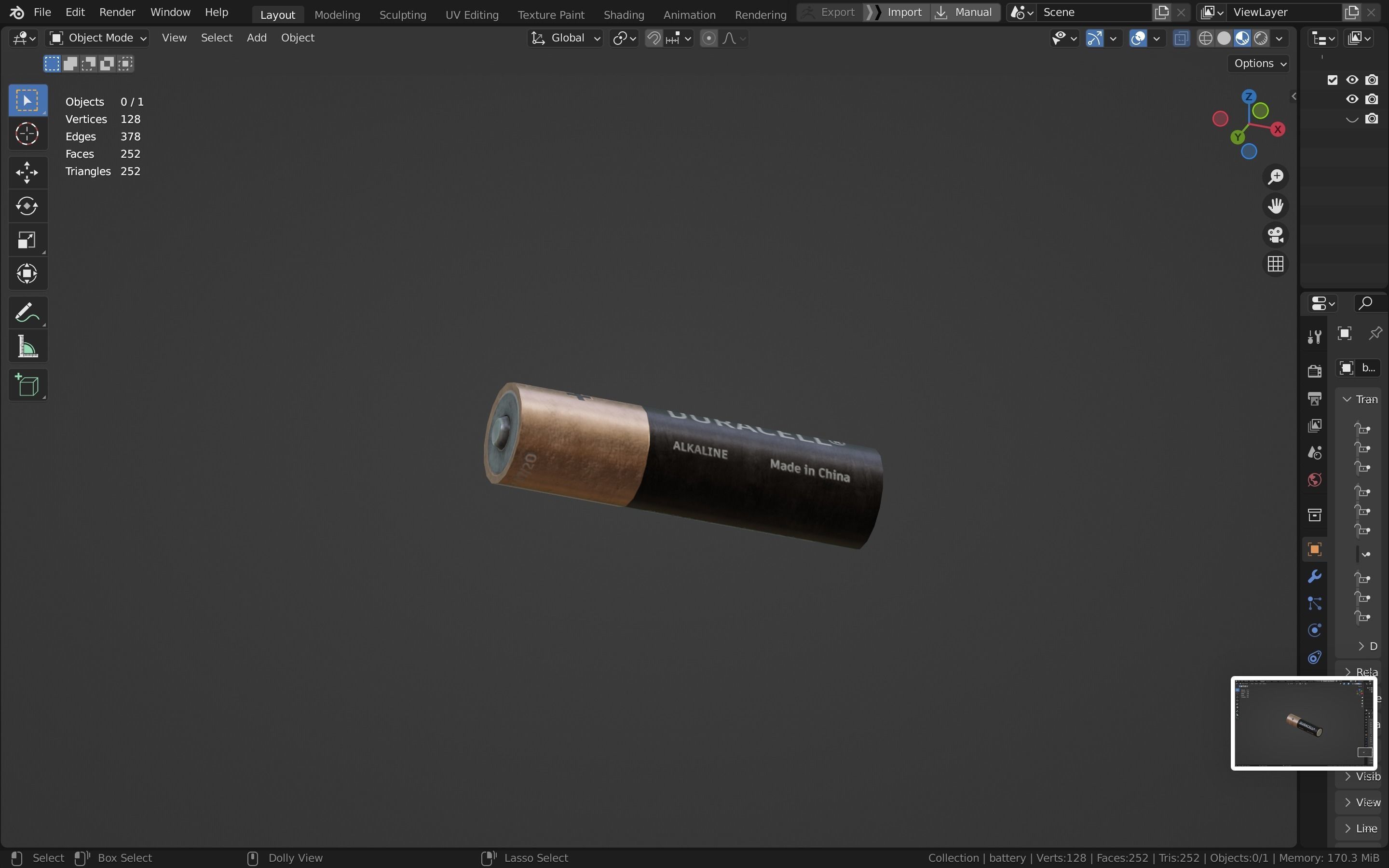Toggle camera view icon

pyautogui.click(x=1275, y=235)
